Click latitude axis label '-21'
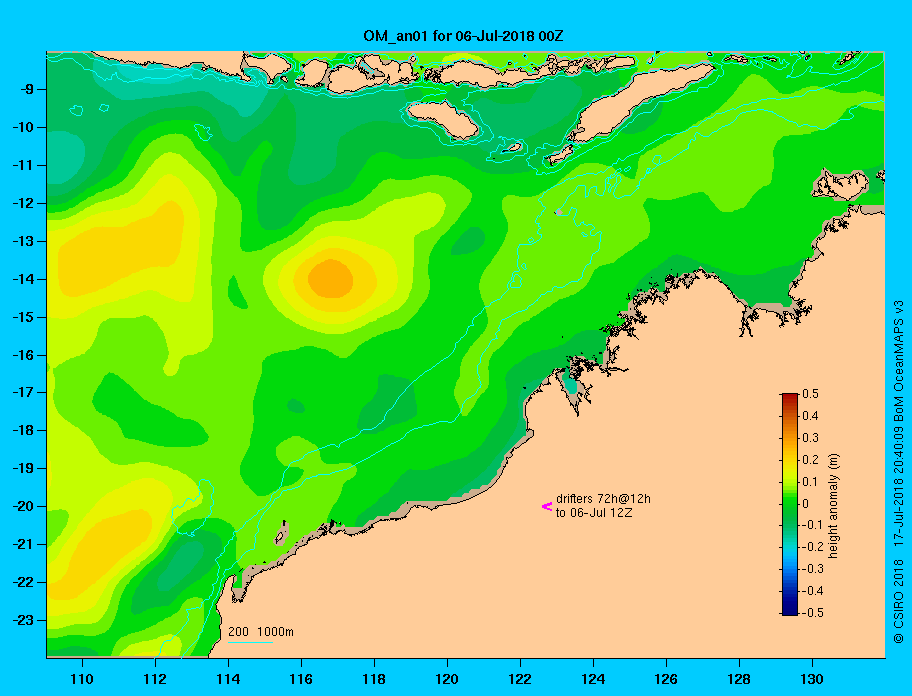This screenshot has width=912, height=696. (24, 544)
